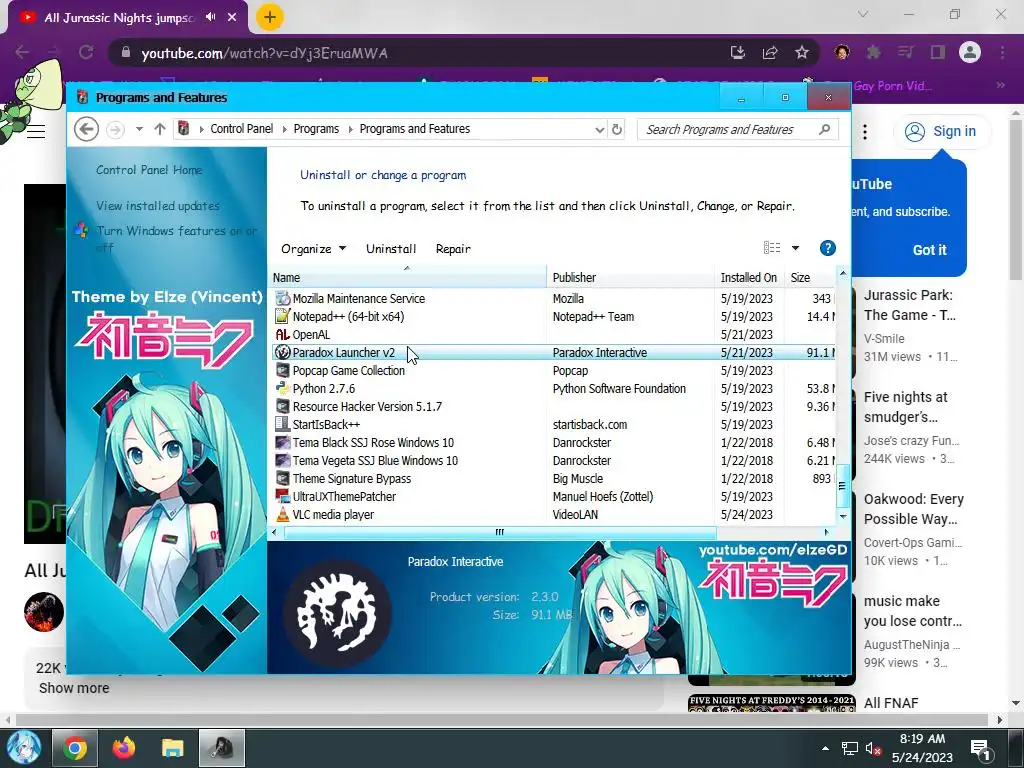Image resolution: width=1024 pixels, height=768 pixels.
Task: Sort the list by Name column
Action: (408, 277)
